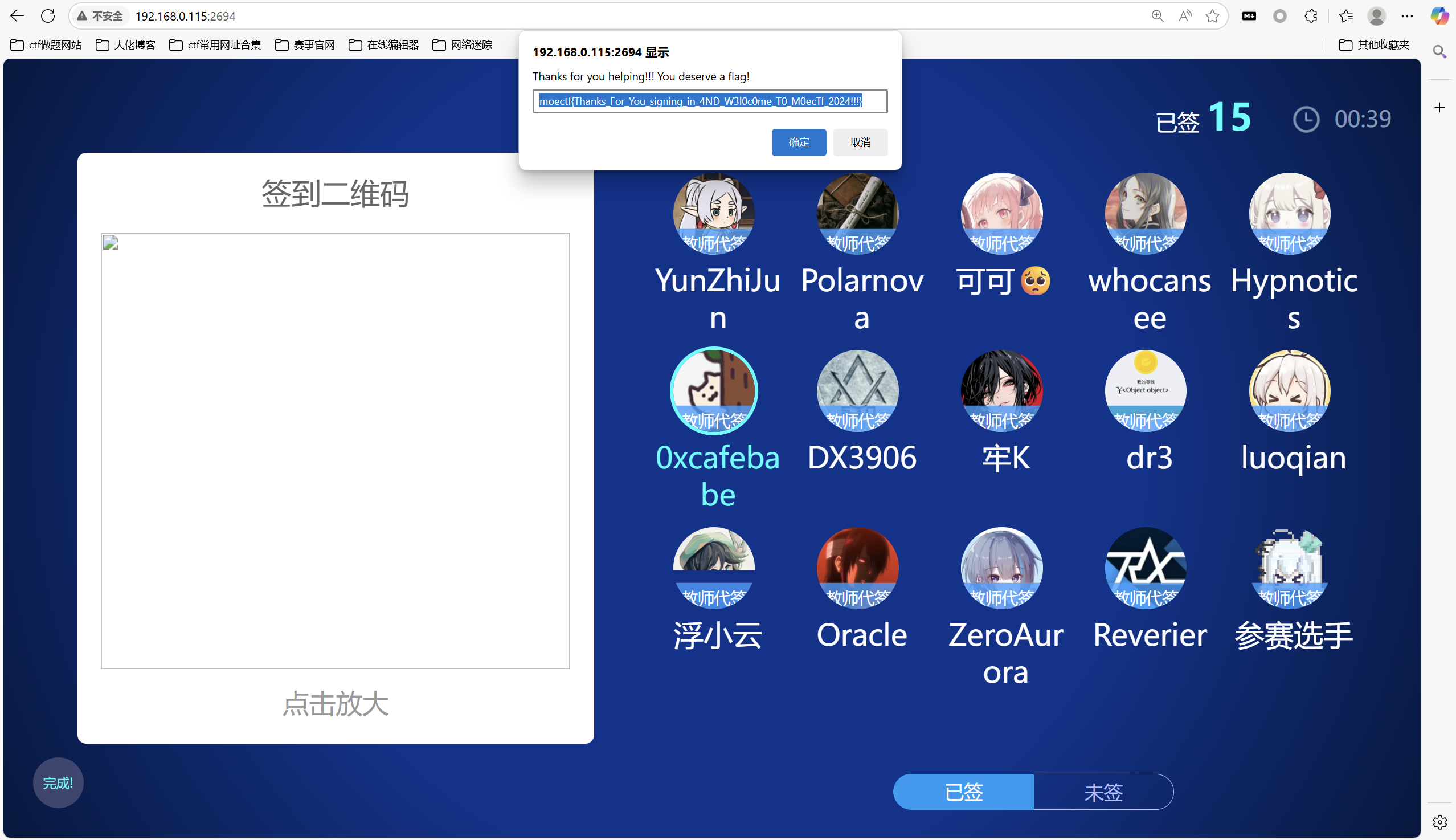1456x840 pixels.
Task: Click the name label DX3906
Action: point(861,458)
